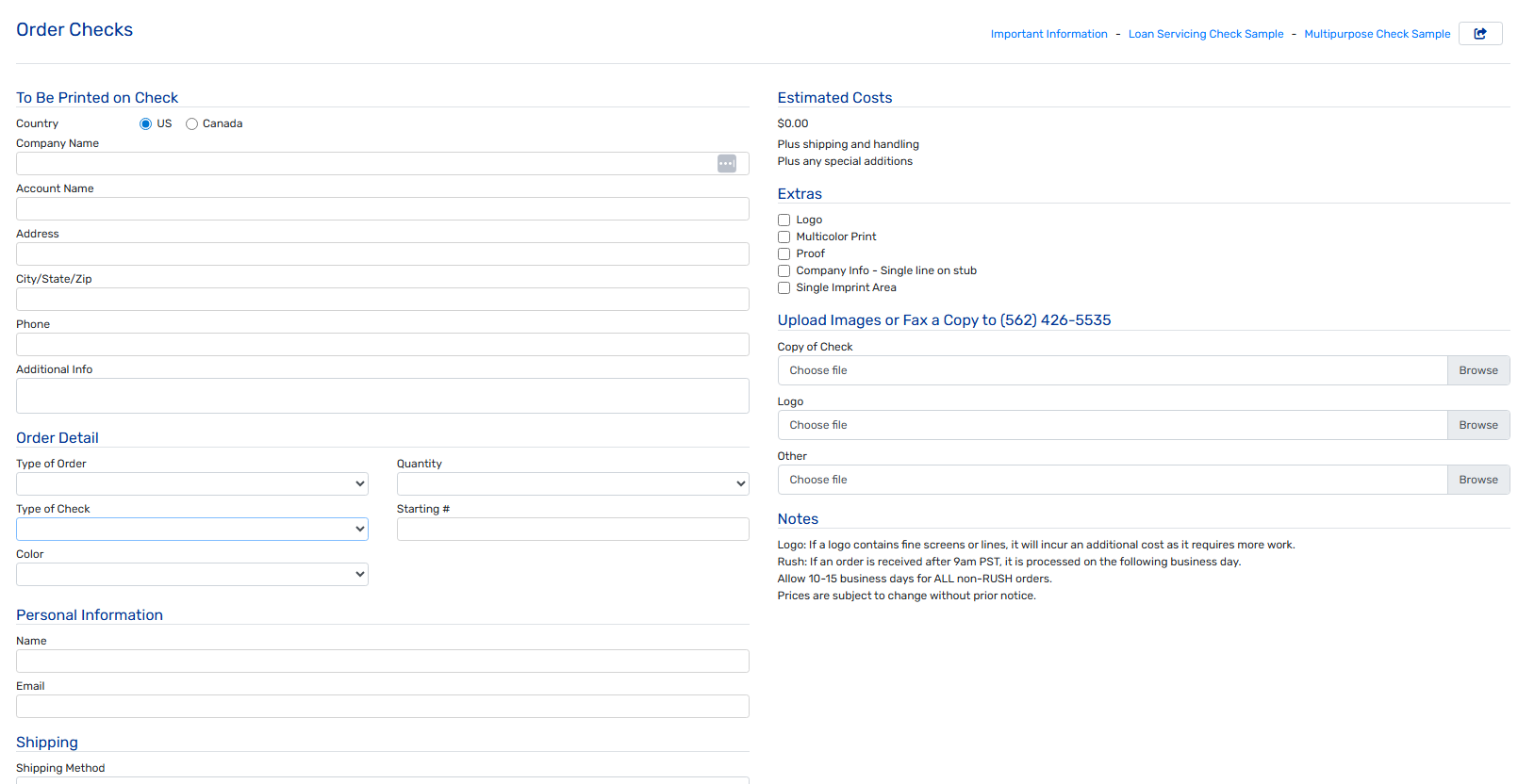This screenshot has height=784, width=1518.
Task: Focus the Starting # input field
Action: pos(572,530)
